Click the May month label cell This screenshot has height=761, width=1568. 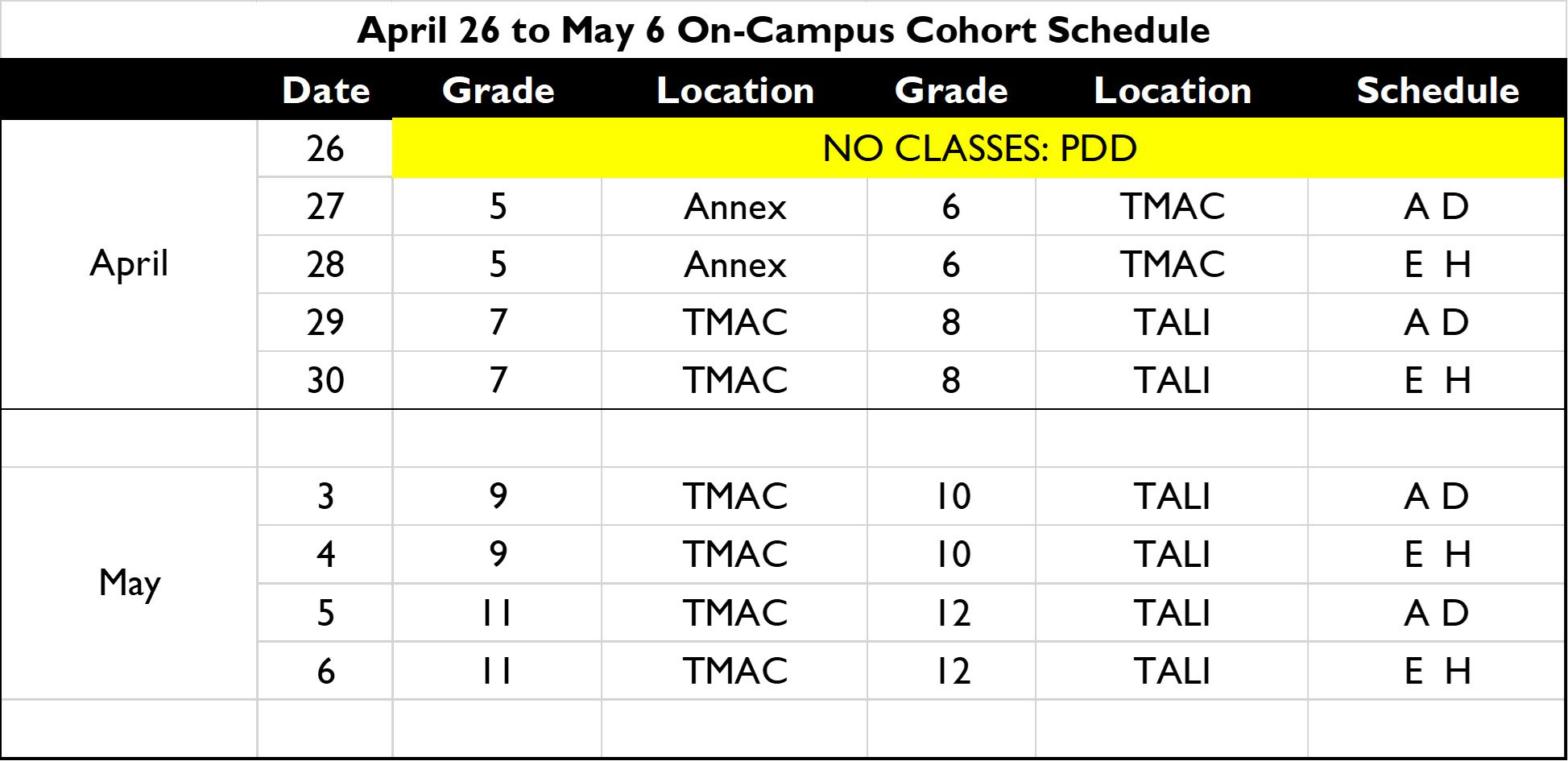pos(129,582)
